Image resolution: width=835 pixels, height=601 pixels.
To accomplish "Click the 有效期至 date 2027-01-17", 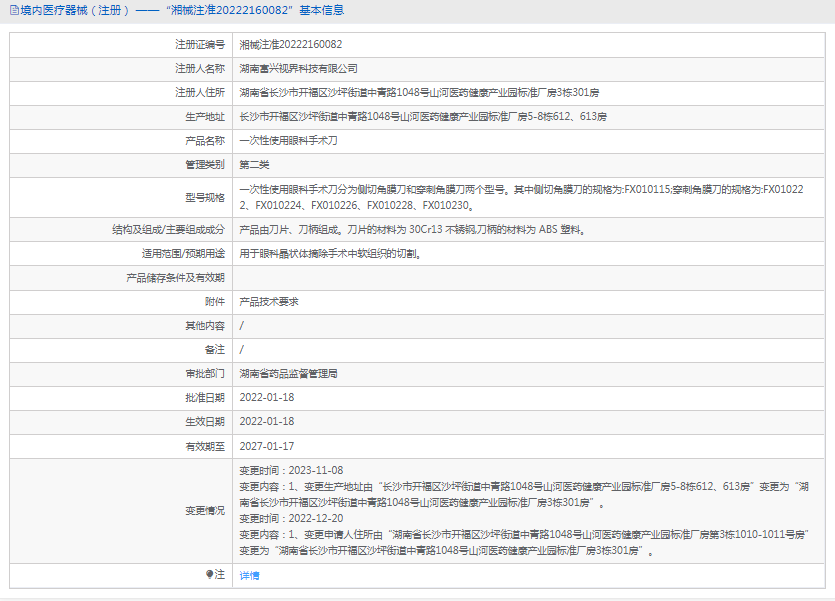I will click(x=267, y=446).
